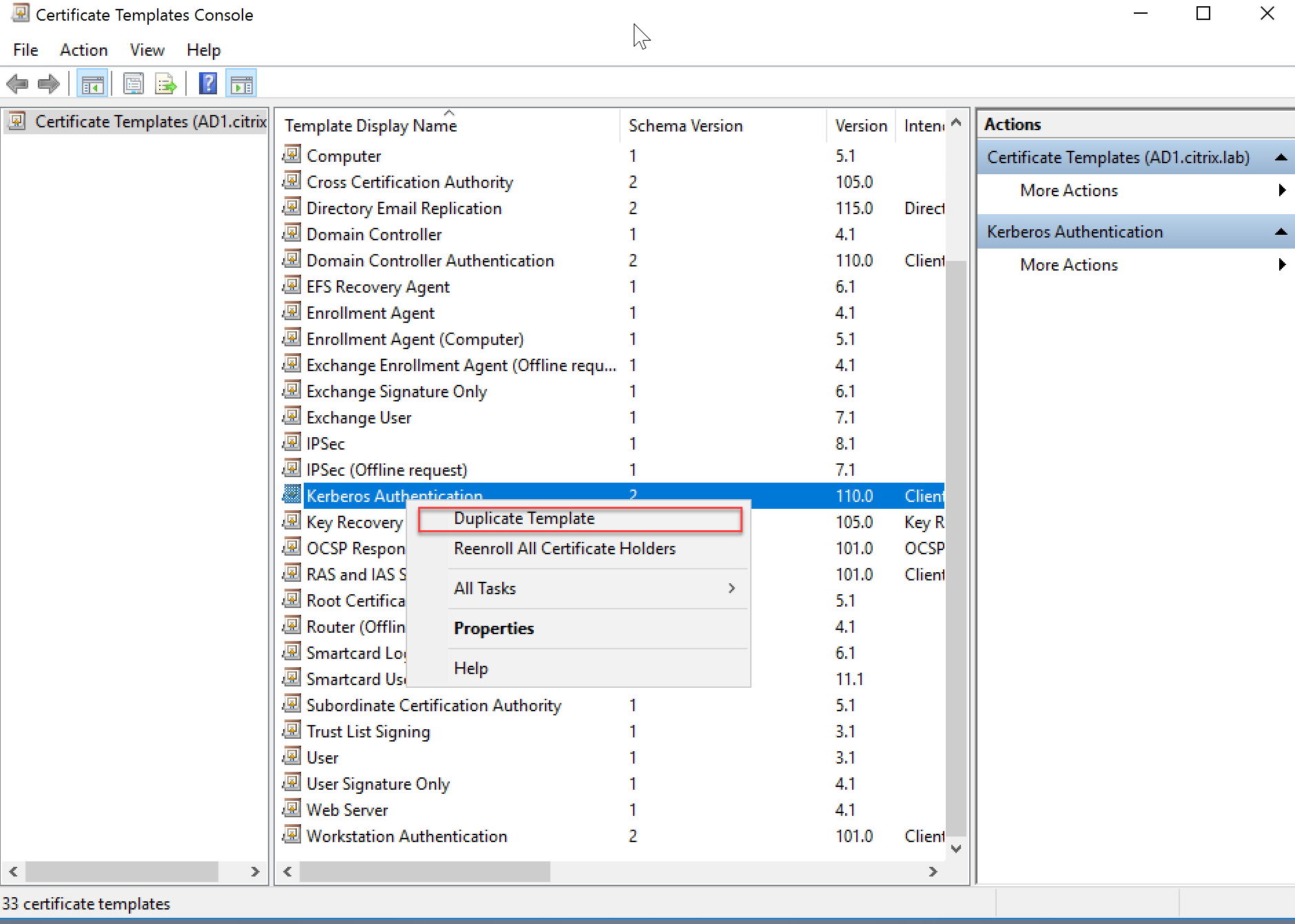Click the Back arrow toolbar icon
The height and width of the screenshot is (924, 1295).
(17, 85)
